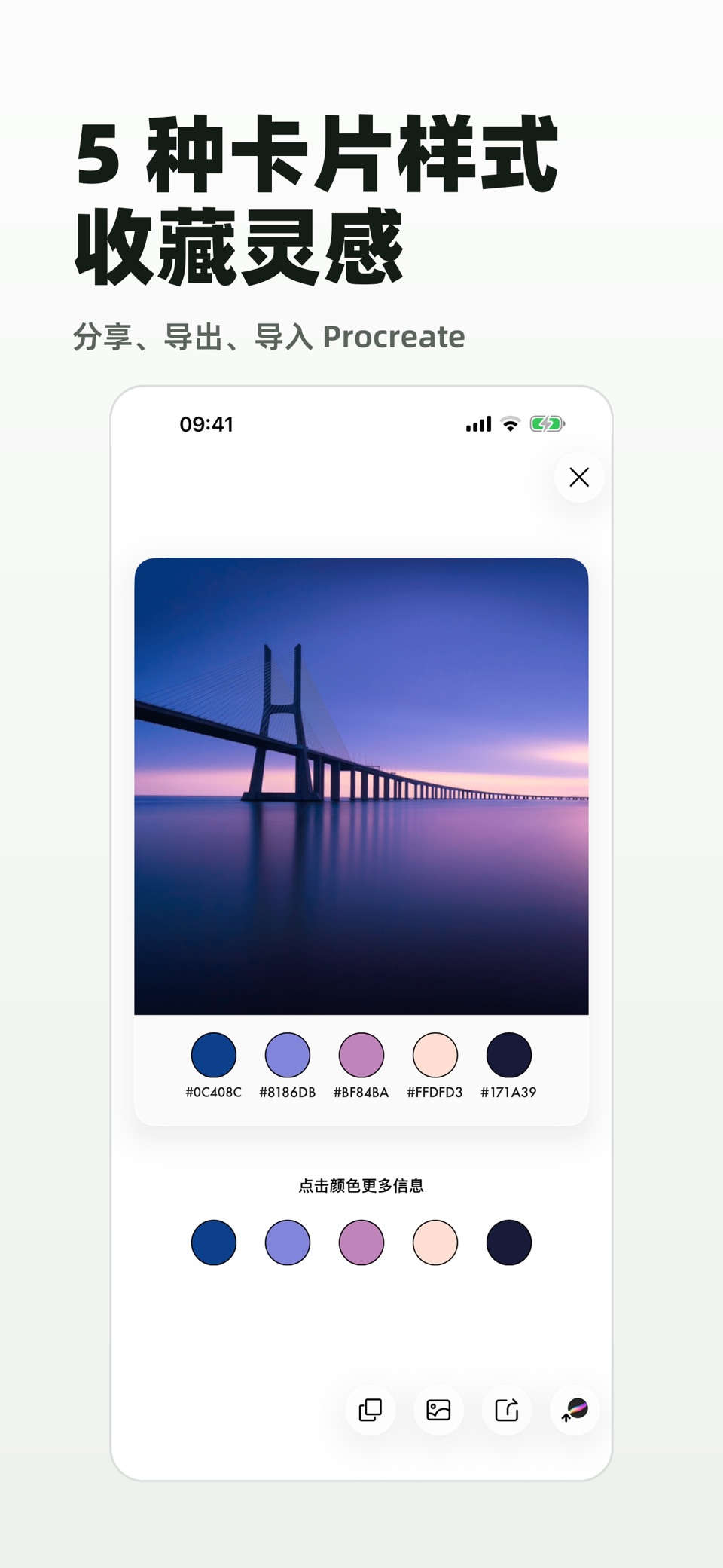Tap periwinkle swatch below 点击颜色更多信息

288,1242
